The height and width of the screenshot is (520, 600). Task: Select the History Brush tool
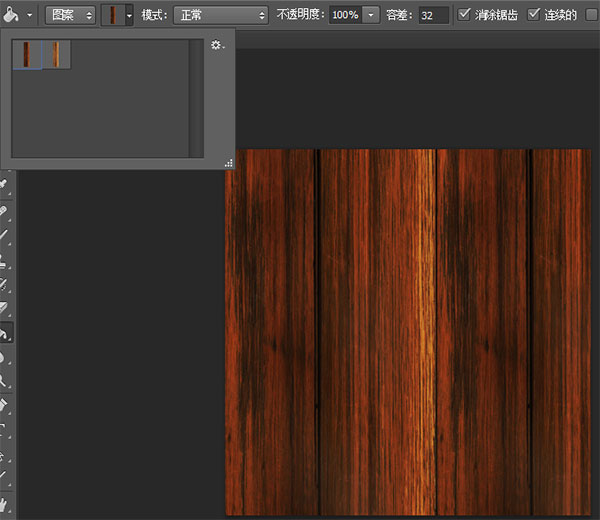4,284
